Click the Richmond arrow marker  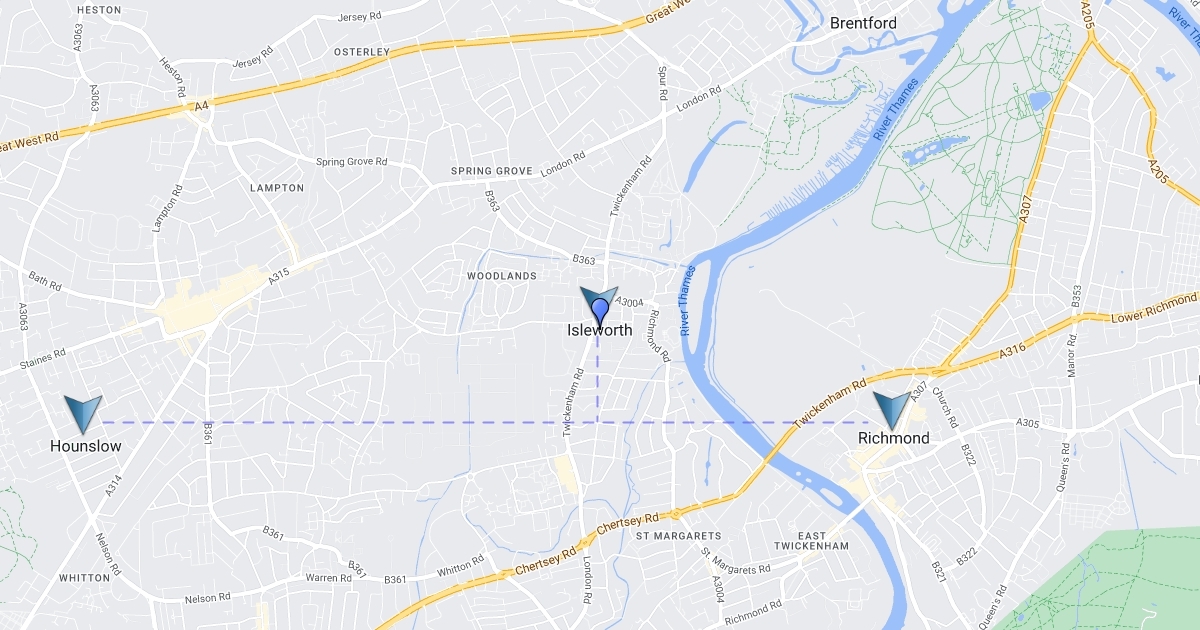[892, 411]
